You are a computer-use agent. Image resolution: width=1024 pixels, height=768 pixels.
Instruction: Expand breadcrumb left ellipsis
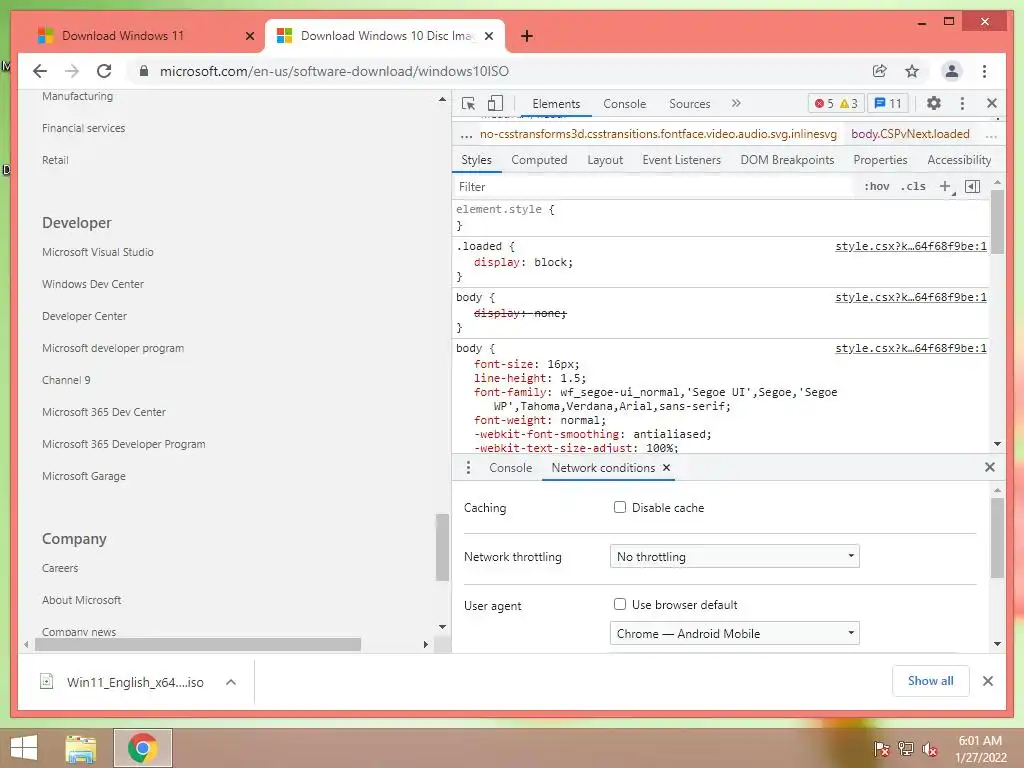(x=466, y=135)
